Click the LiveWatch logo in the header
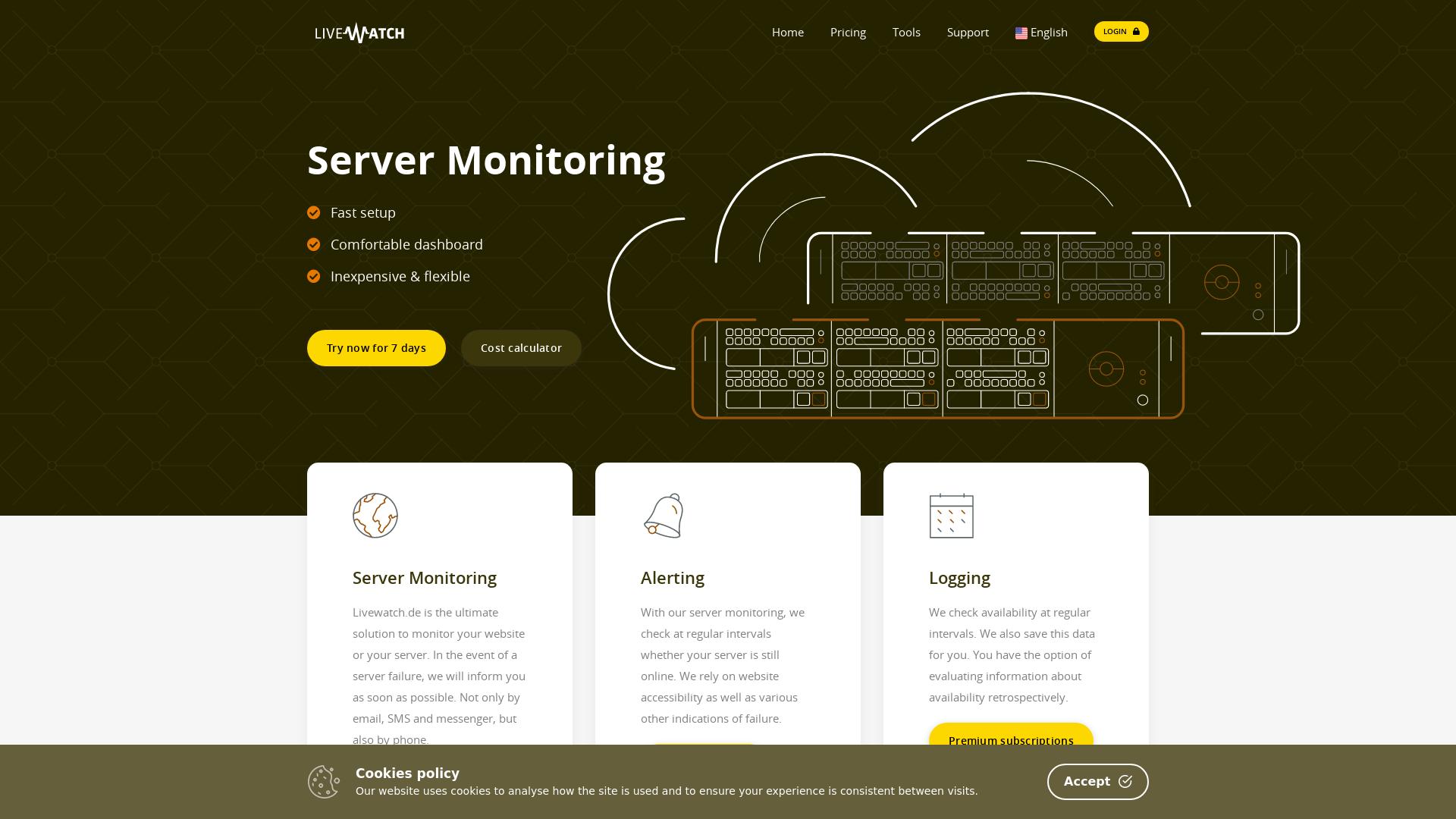 click(x=359, y=33)
